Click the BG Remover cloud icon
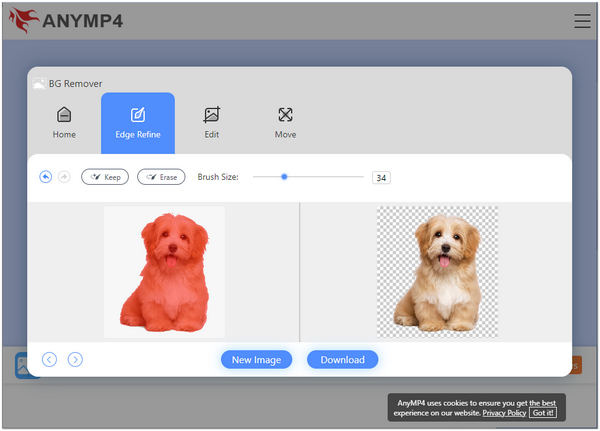 pyautogui.click(x=39, y=84)
